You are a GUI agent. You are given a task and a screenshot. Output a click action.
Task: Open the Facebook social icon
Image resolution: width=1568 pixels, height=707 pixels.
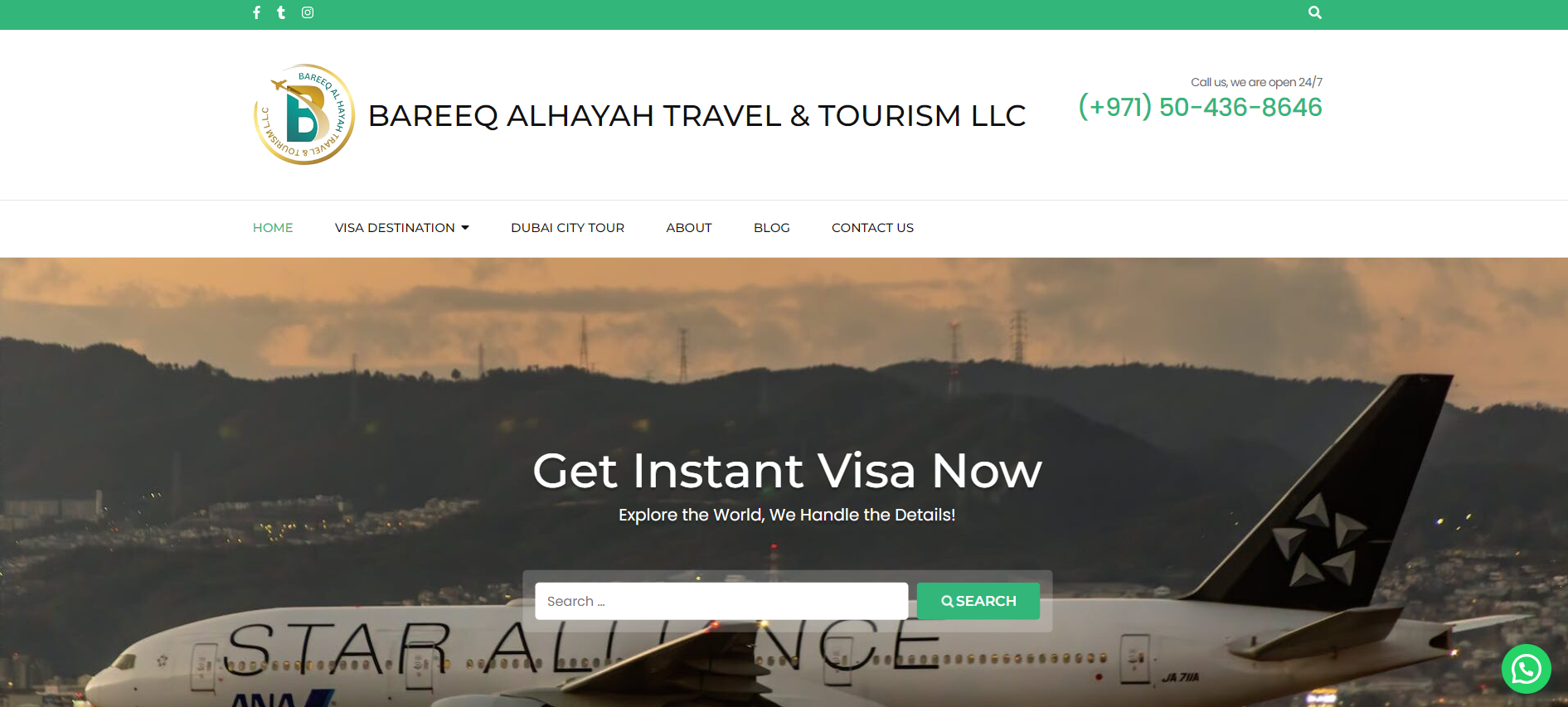[257, 12]
